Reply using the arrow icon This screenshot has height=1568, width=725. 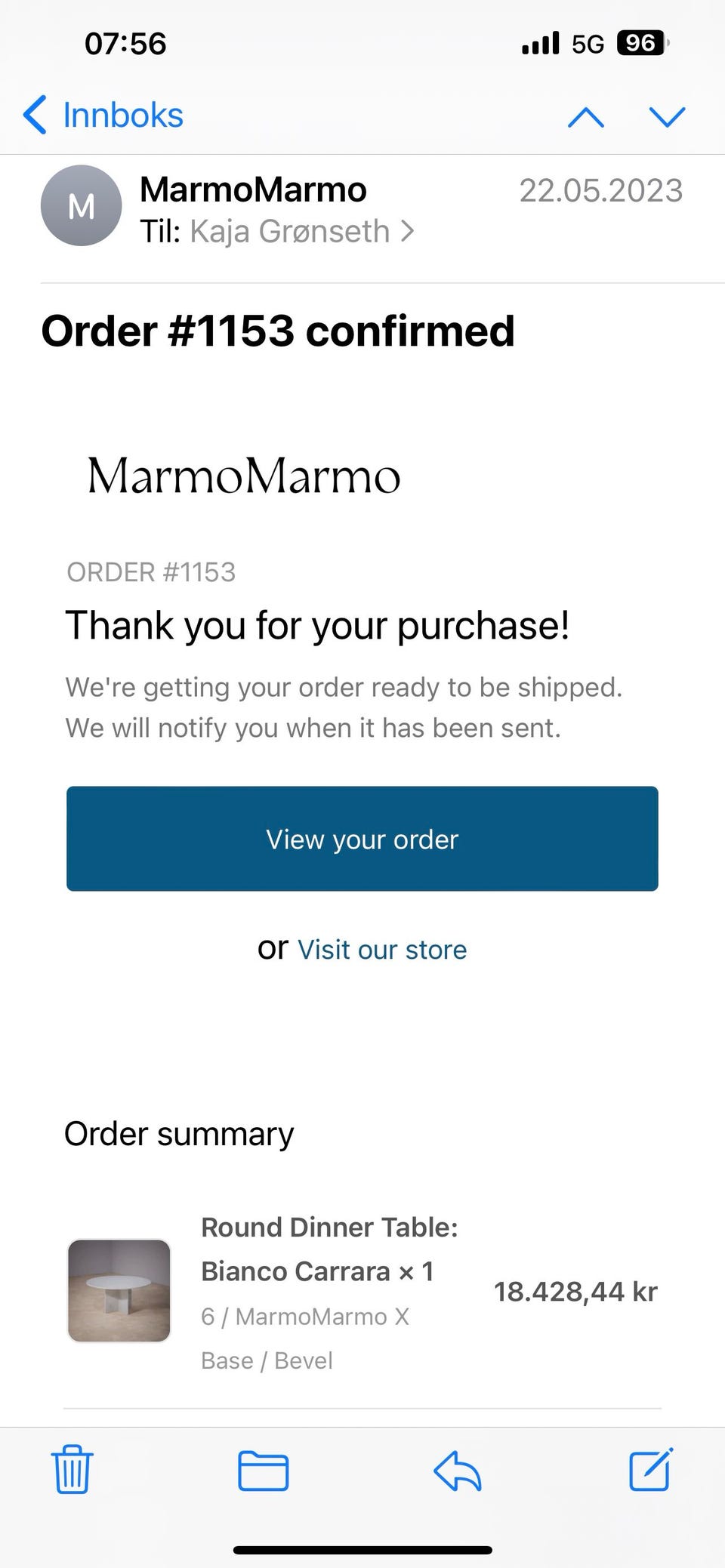(x=458, y=1470)
